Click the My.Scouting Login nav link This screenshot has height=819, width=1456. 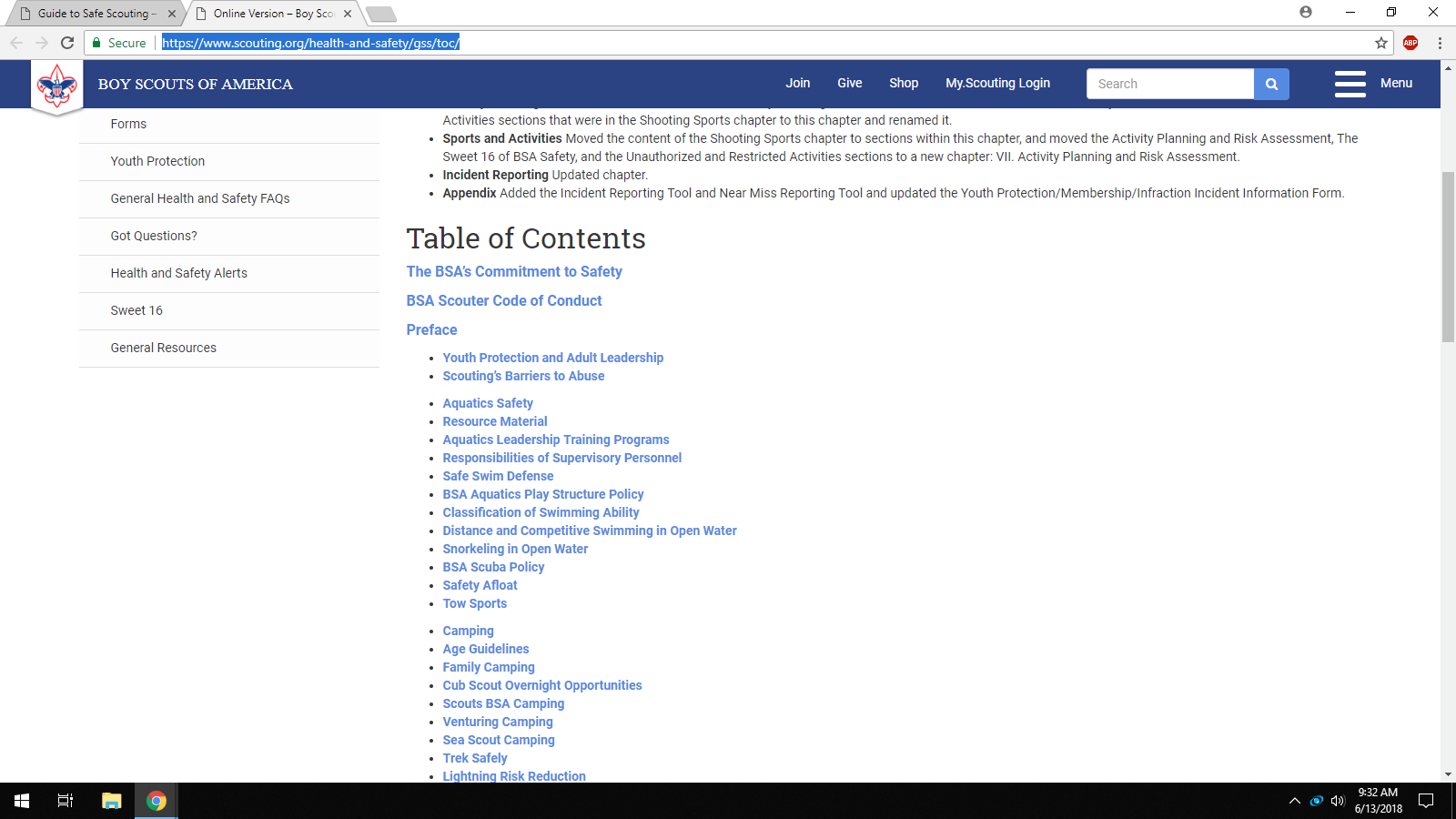997,83
